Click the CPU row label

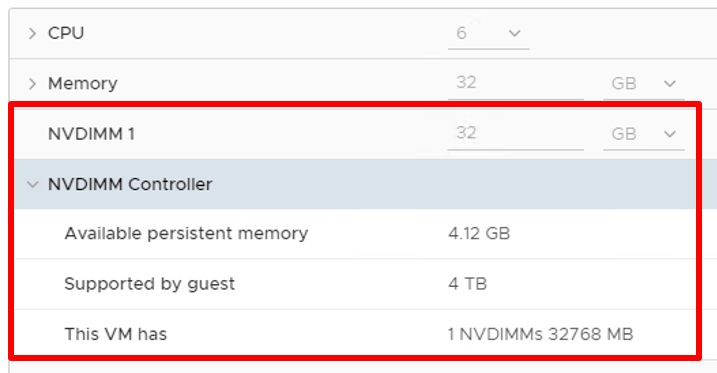point(66,33)
